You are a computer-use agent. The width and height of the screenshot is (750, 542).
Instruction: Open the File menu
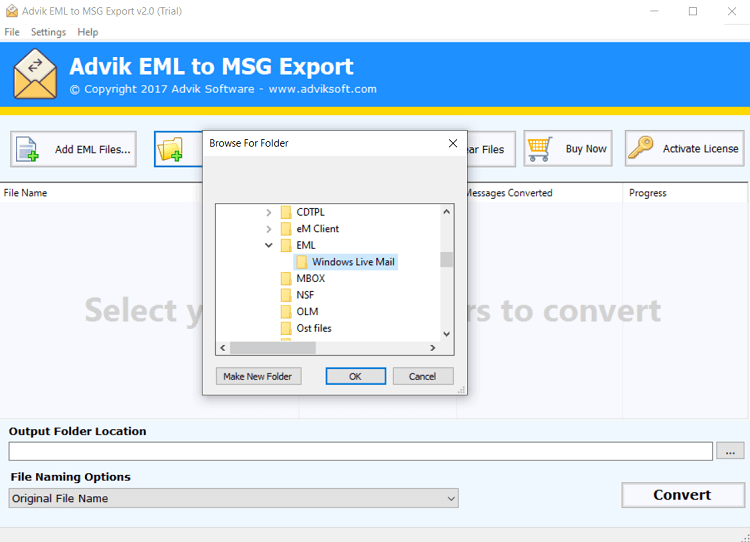click(x=12, y=32)
